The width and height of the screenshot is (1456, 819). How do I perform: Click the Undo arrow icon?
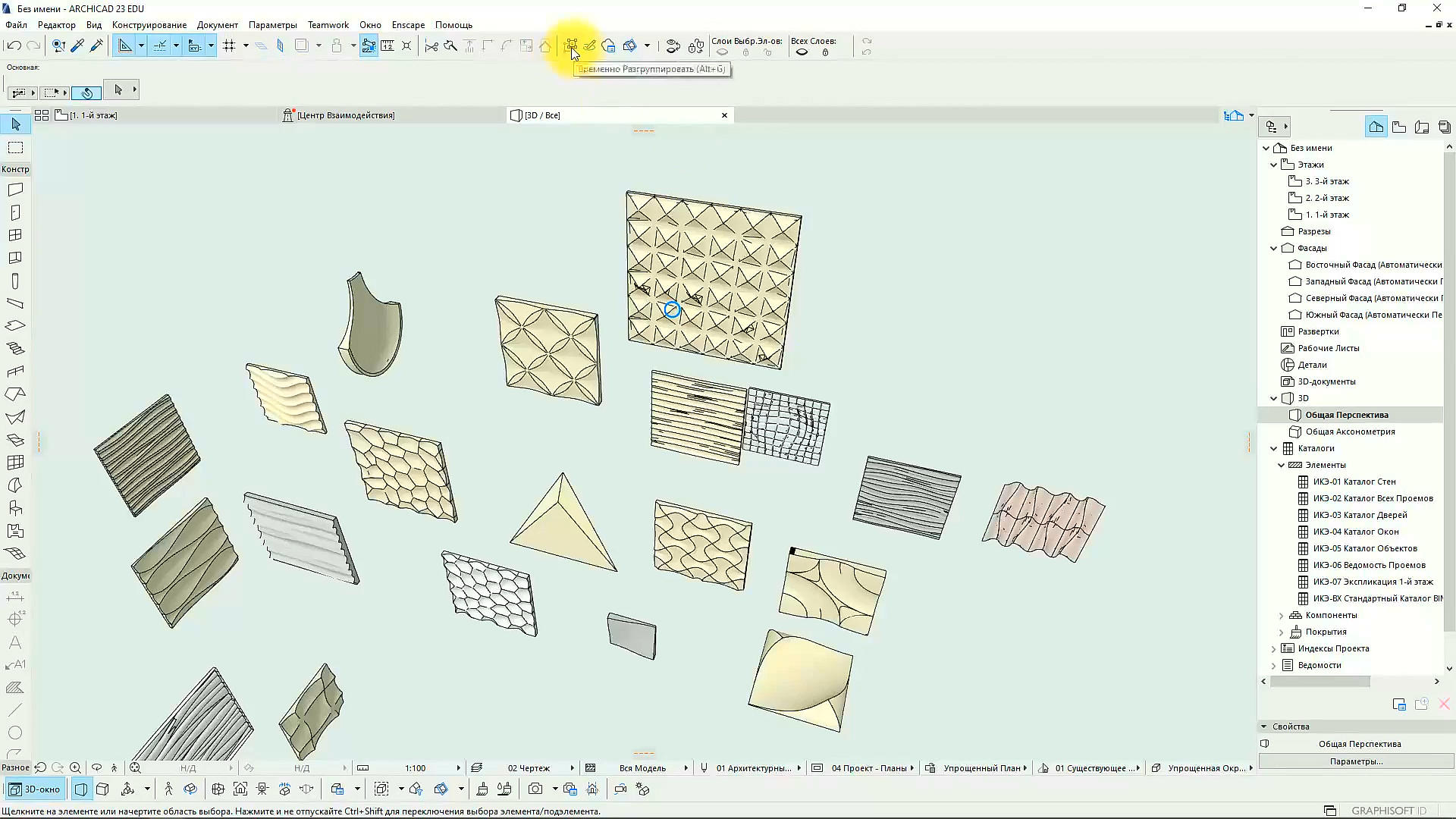14,46
